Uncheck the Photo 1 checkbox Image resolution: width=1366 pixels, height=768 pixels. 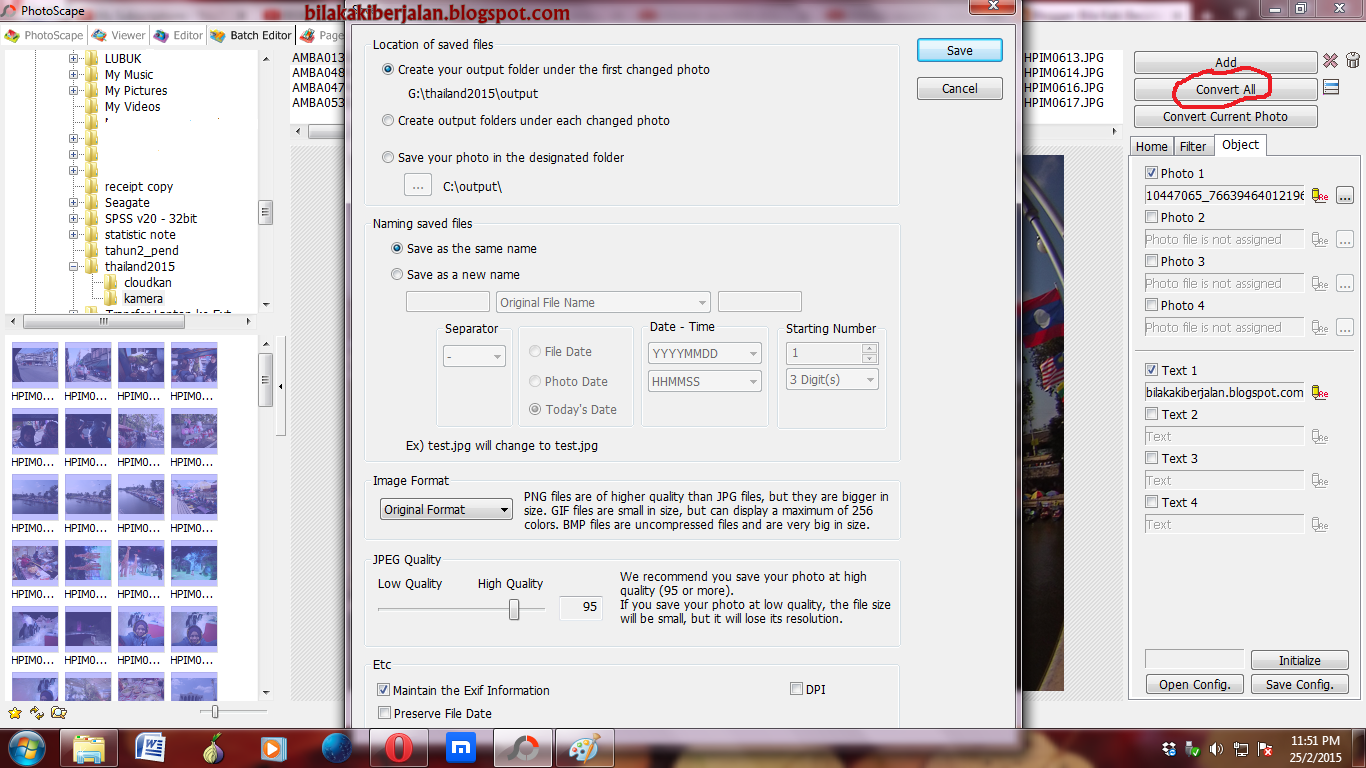[1152, 173]
